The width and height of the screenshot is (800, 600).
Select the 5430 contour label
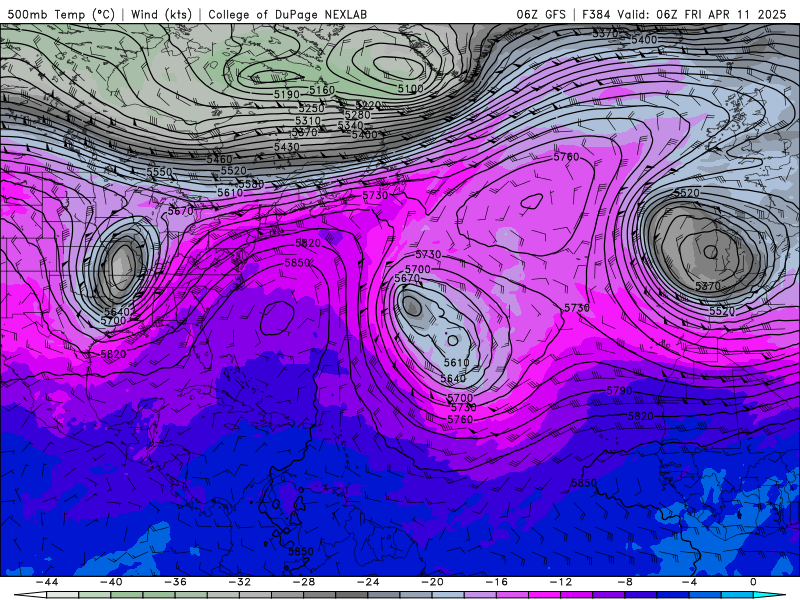point(287,146)
